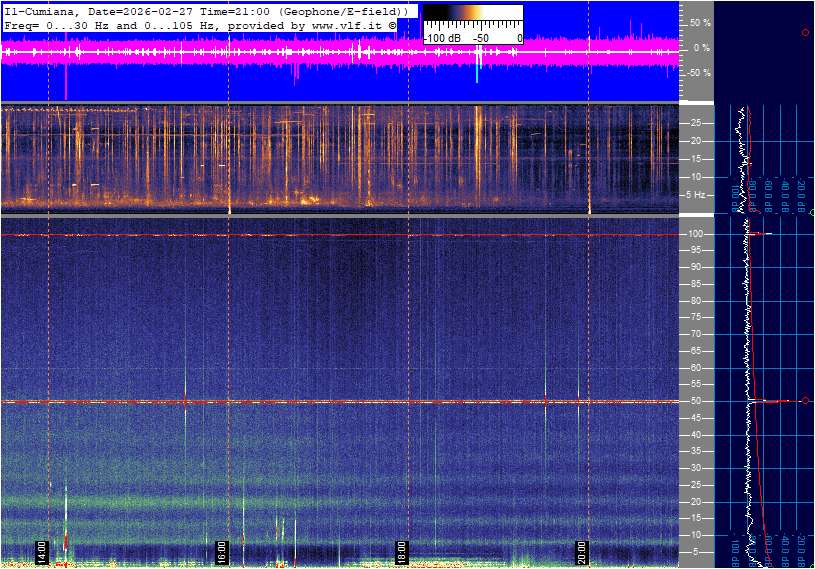The height and width of the screenshot is (569, 815).
Task: Click the red circle marker at top right
Action: [x=805, y=33]
